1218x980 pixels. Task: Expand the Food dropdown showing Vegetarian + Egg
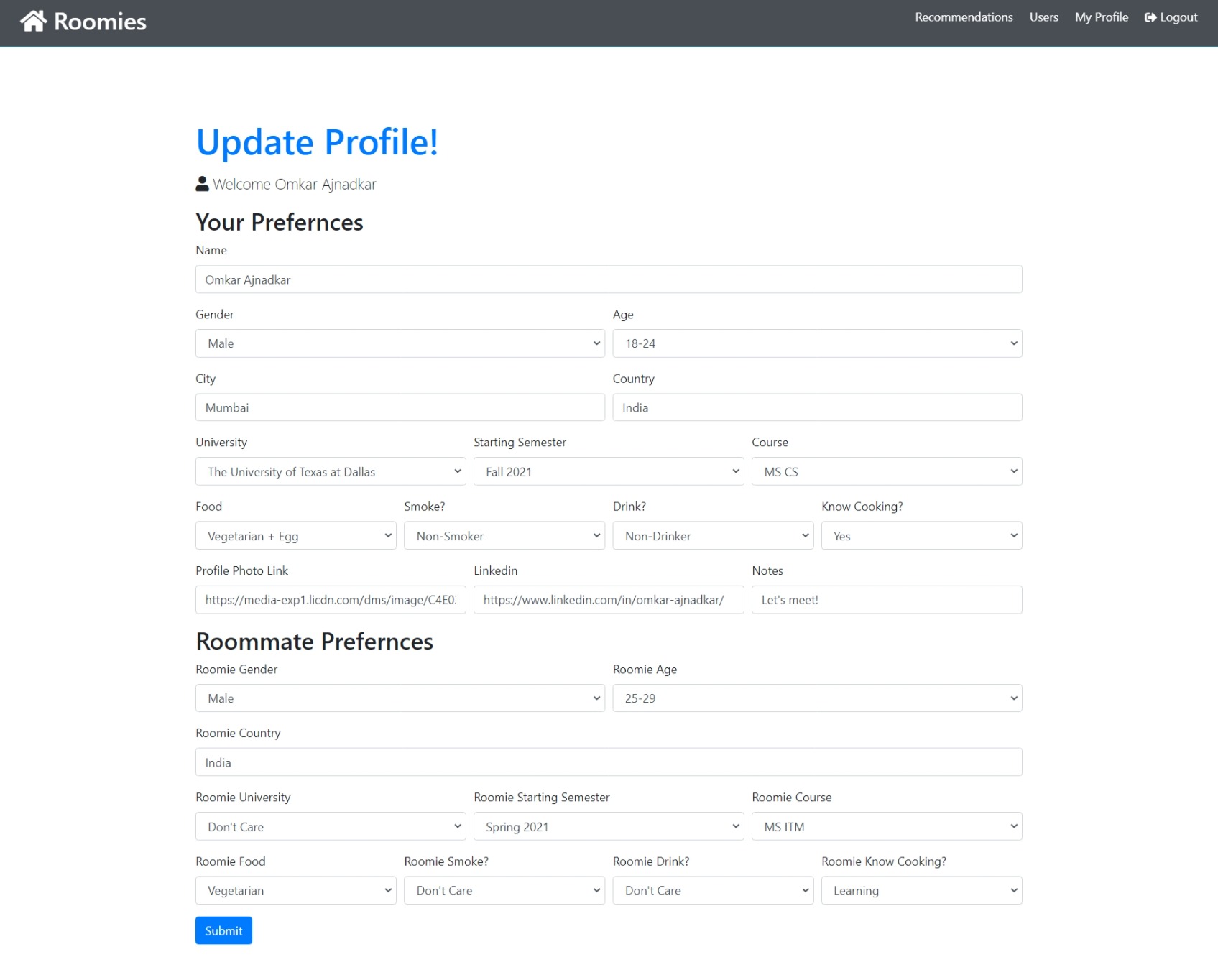[x=296, y=536]
